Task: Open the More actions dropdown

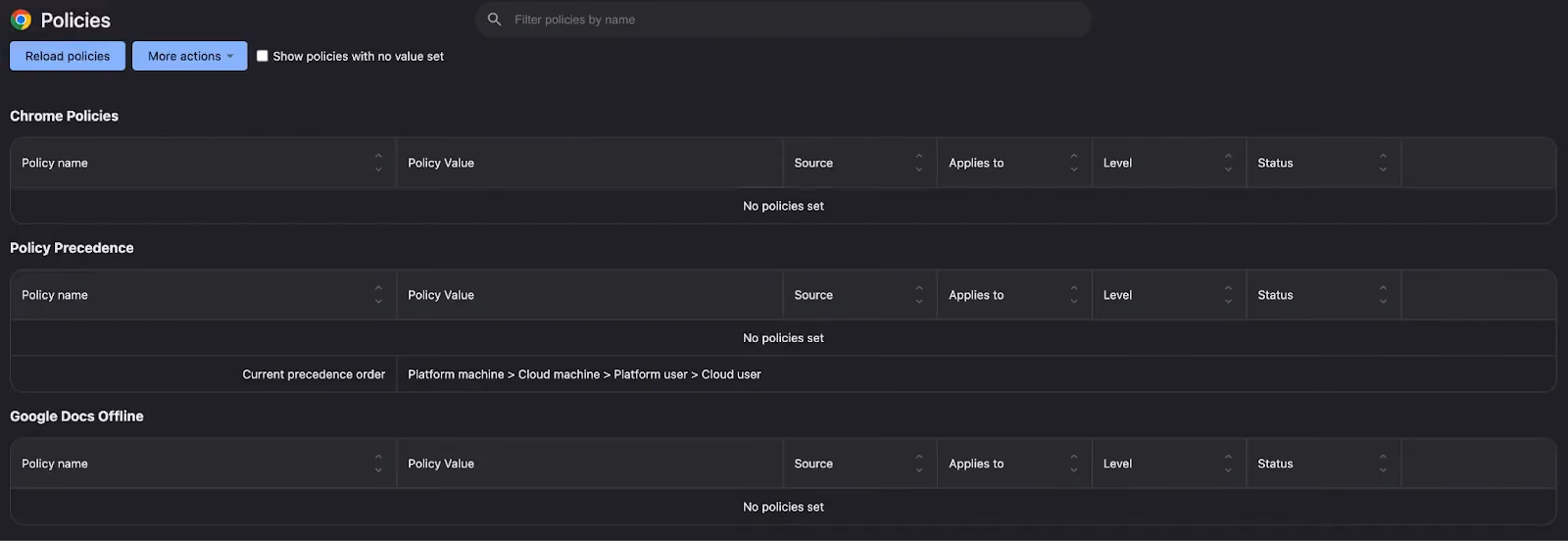Action: coord(190,56)
